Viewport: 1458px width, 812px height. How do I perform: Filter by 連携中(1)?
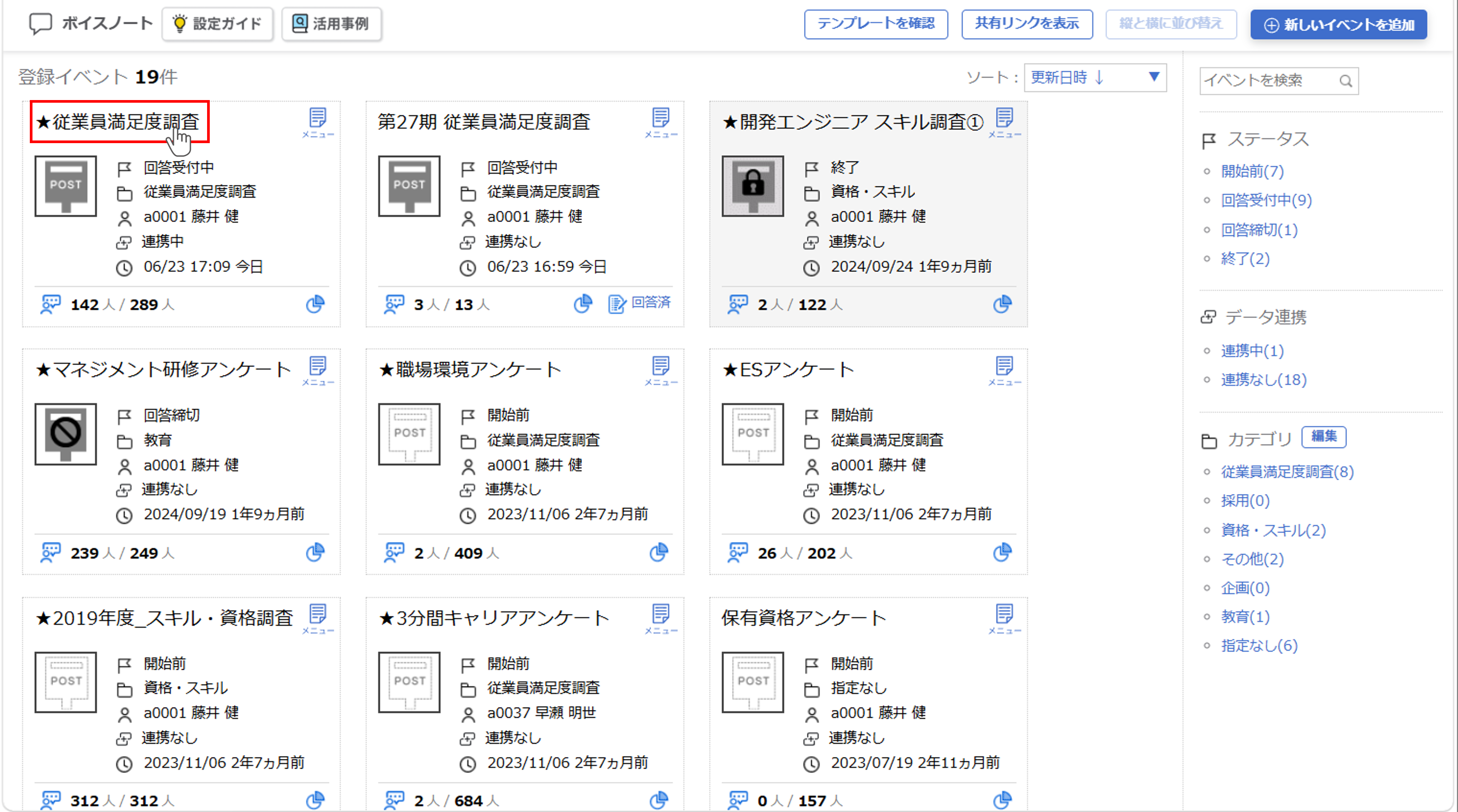(1252, 351)
